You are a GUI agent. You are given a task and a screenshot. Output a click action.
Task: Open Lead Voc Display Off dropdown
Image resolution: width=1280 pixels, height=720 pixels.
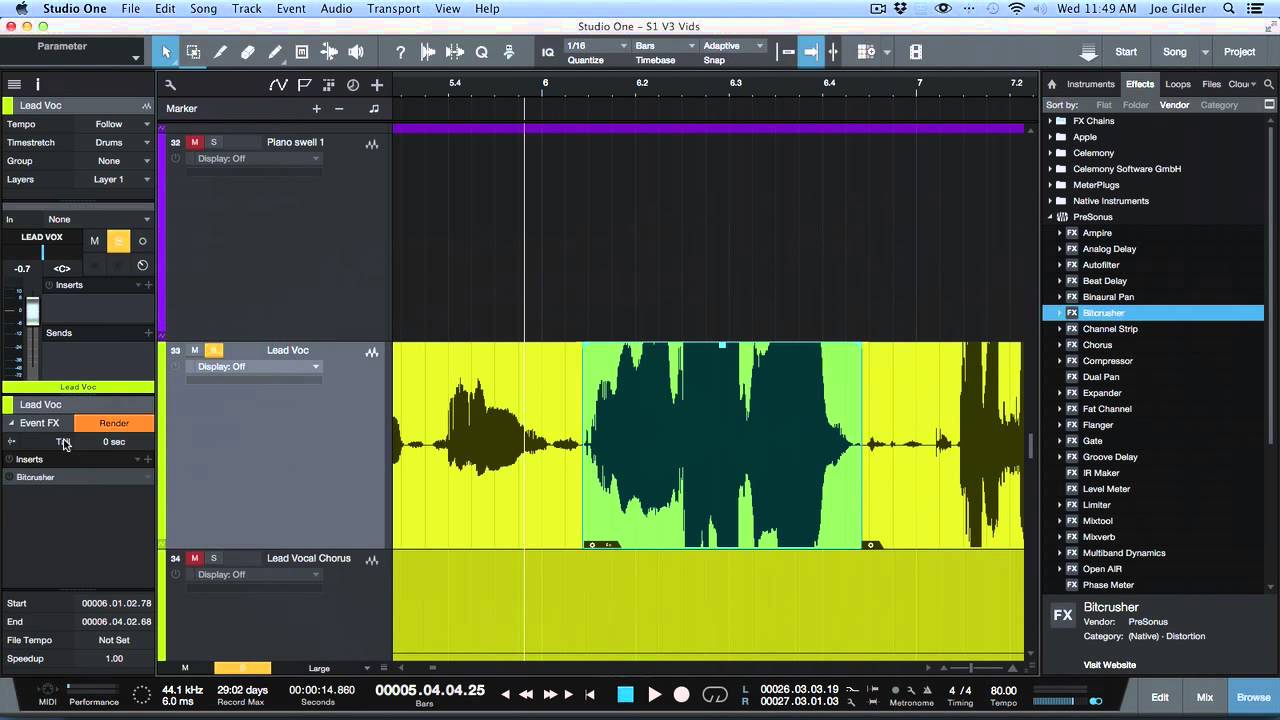[x=259, y=366]
